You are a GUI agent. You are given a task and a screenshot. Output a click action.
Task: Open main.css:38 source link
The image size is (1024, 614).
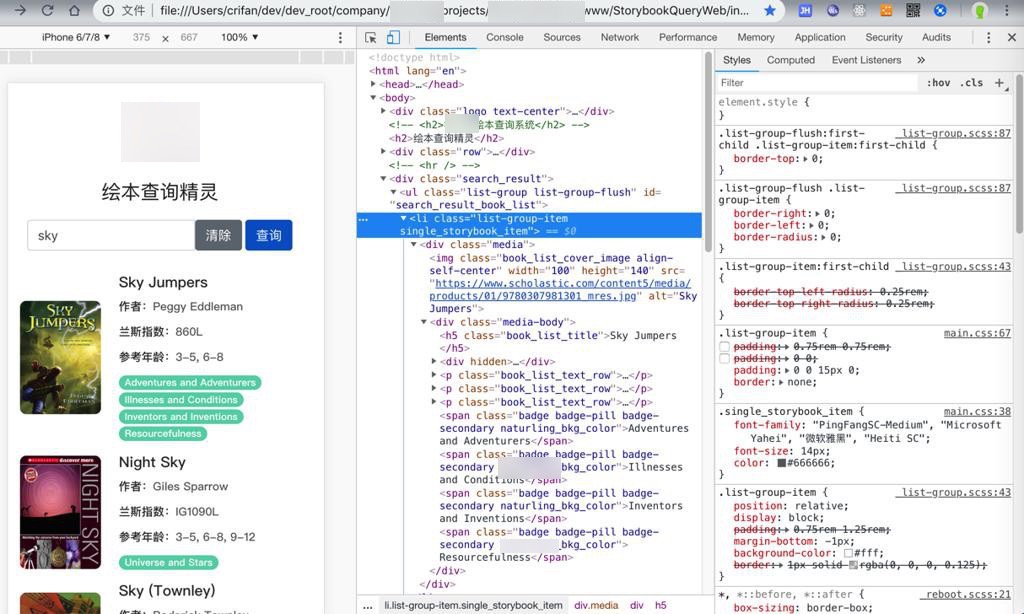coord(977,412)
